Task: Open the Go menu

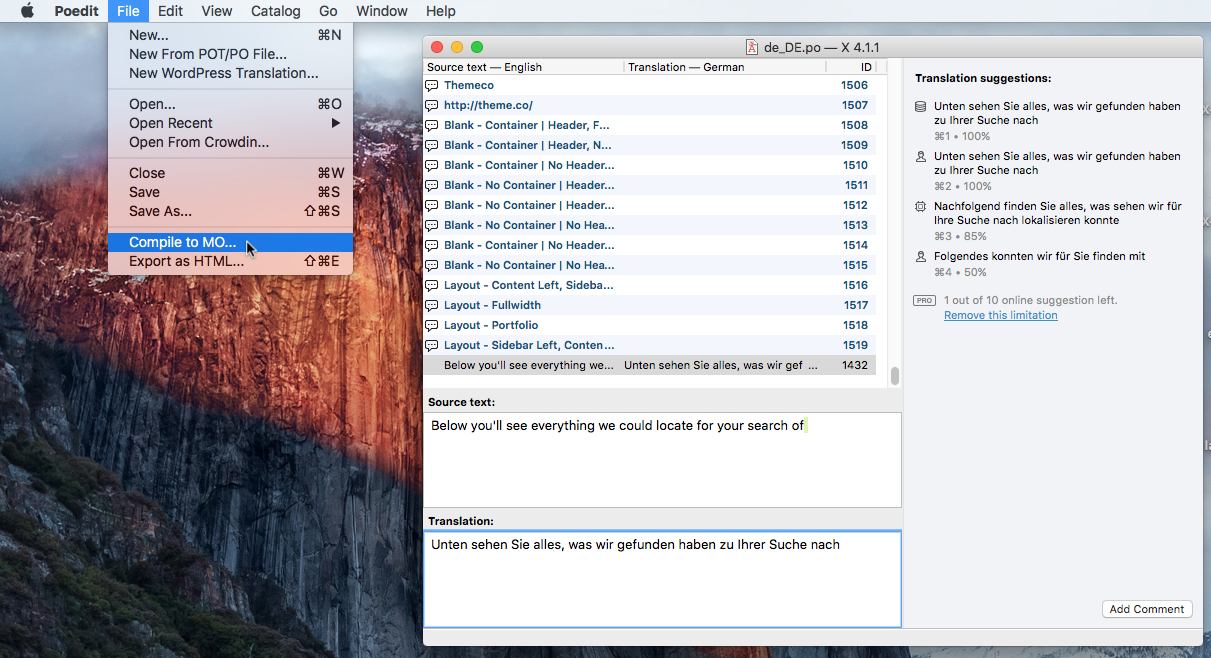Action: coord(328,11)
